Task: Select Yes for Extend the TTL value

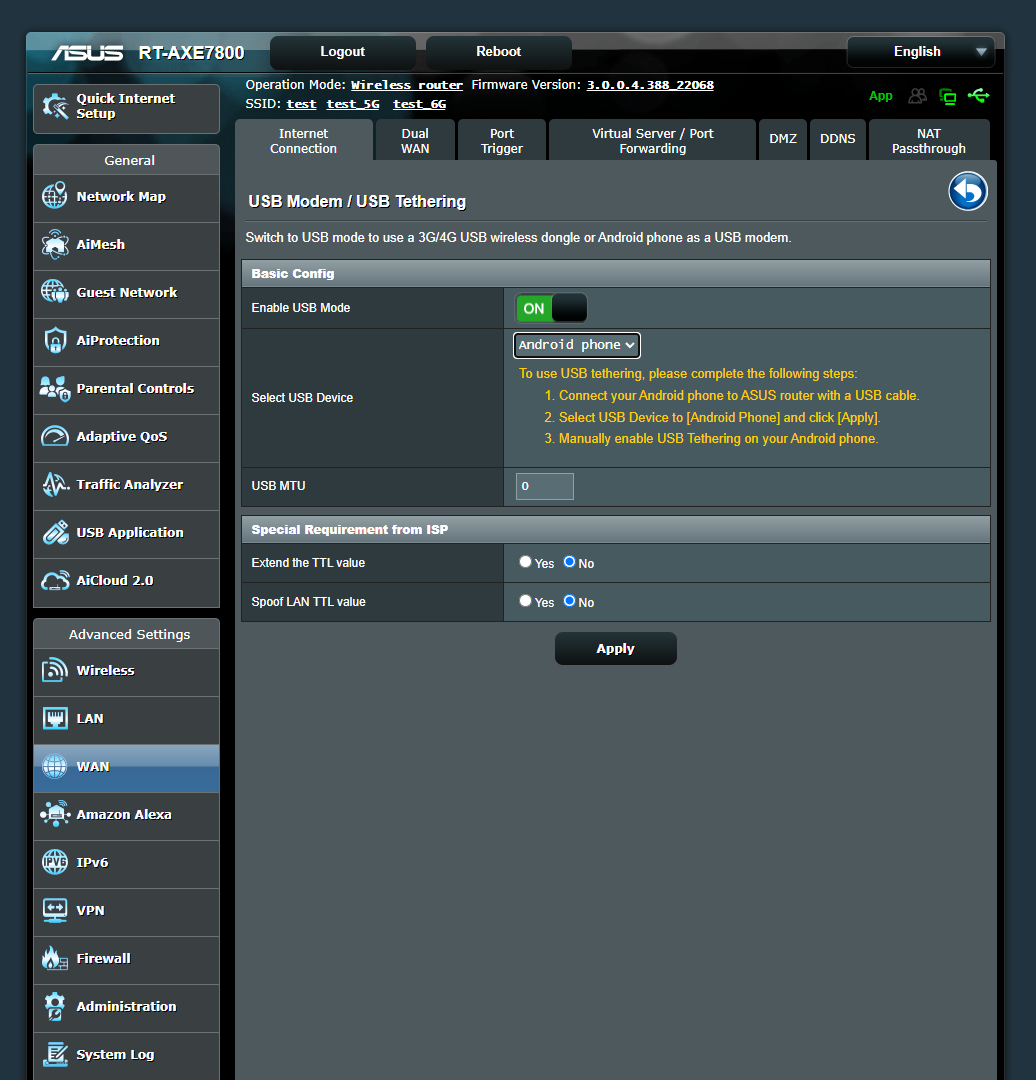Action: point(526,562)
